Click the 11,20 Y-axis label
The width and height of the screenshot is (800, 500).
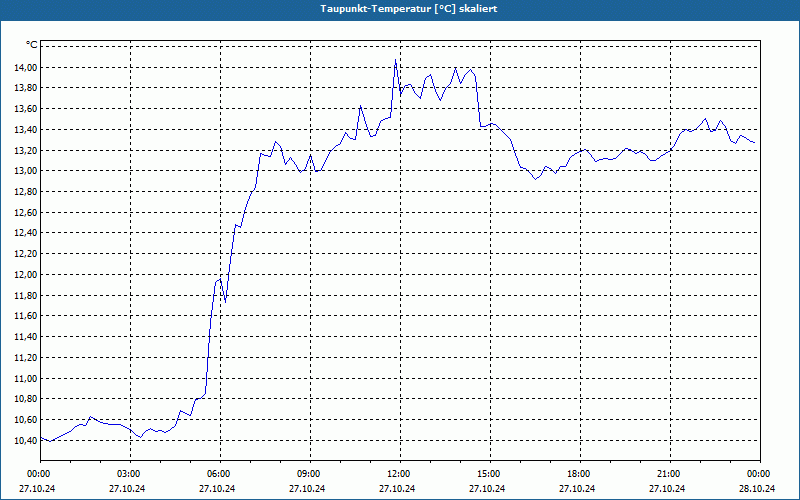point(25,358)
